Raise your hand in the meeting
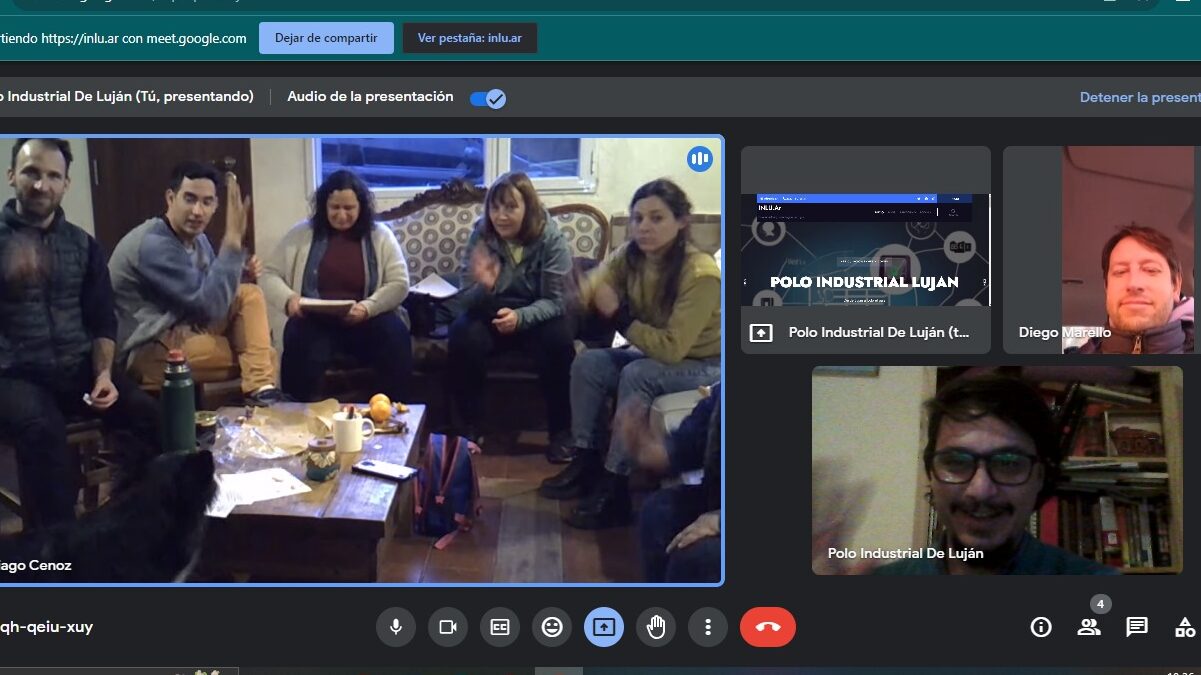1201x675 pixels. [656, 627]
